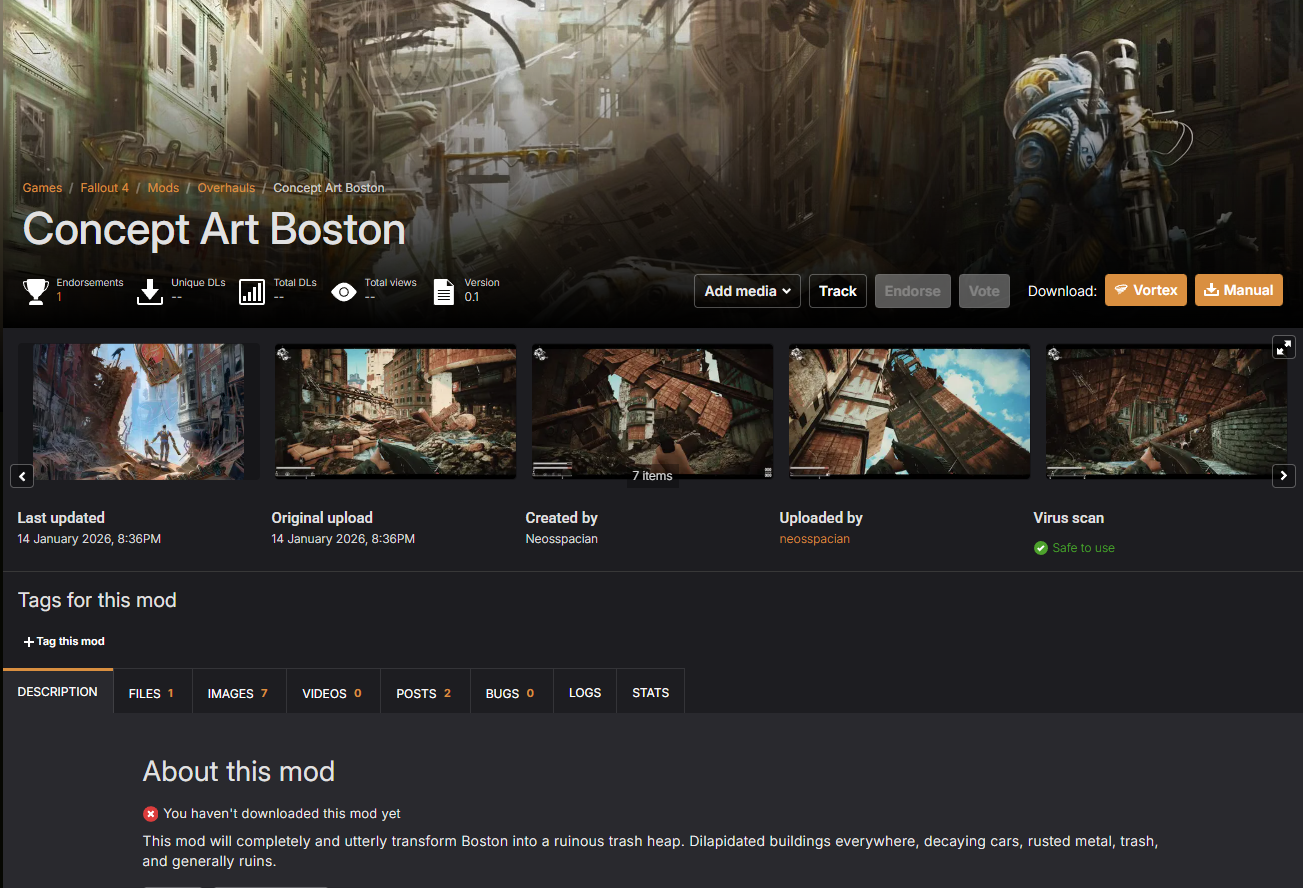The image size is (1303, 888).
Task: Click the greyed-out Endorse button
Action: (913, 291)
